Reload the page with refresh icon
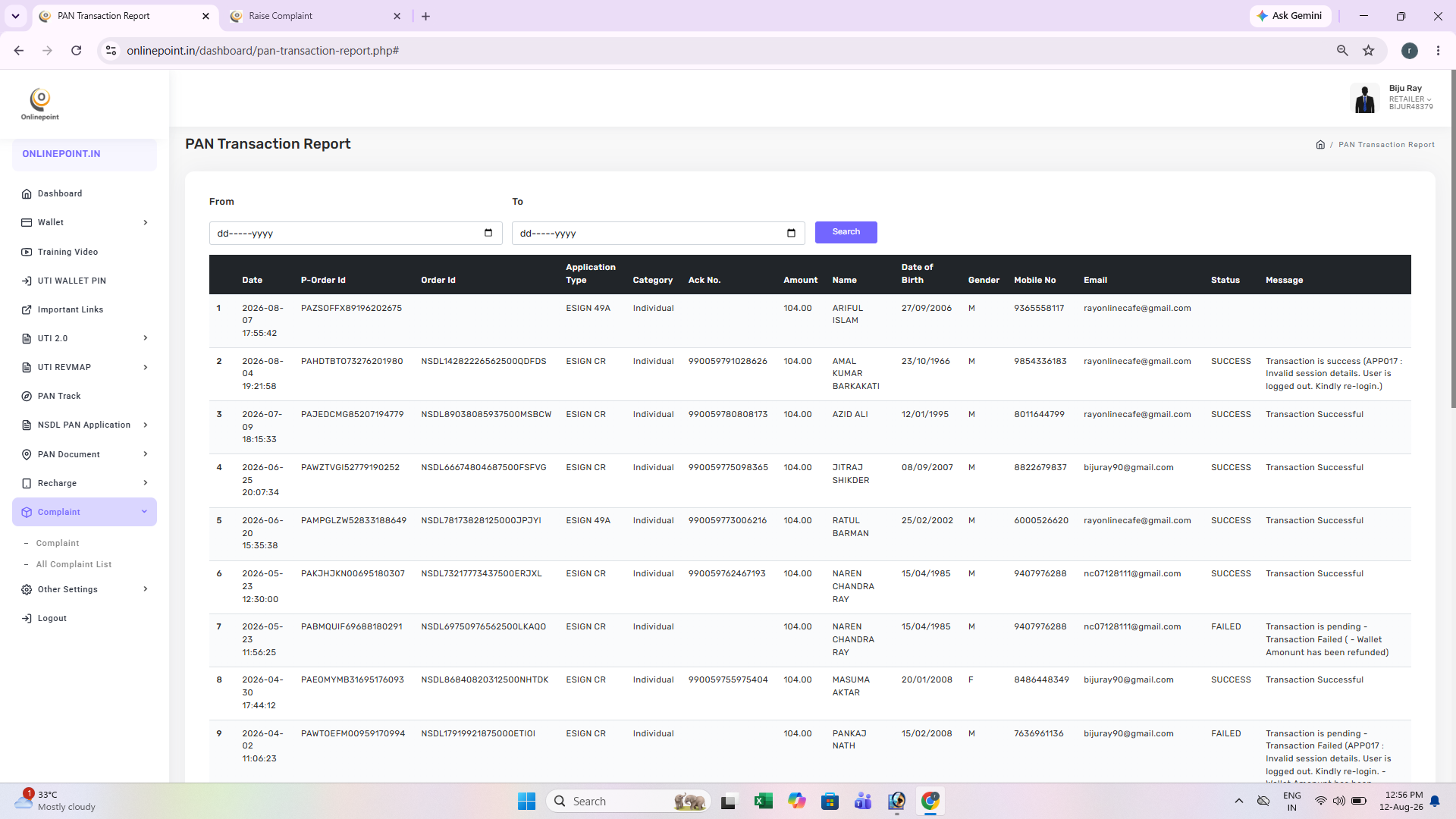The width and height of the screenshot is (1456, 819). (x=76, y=51)
